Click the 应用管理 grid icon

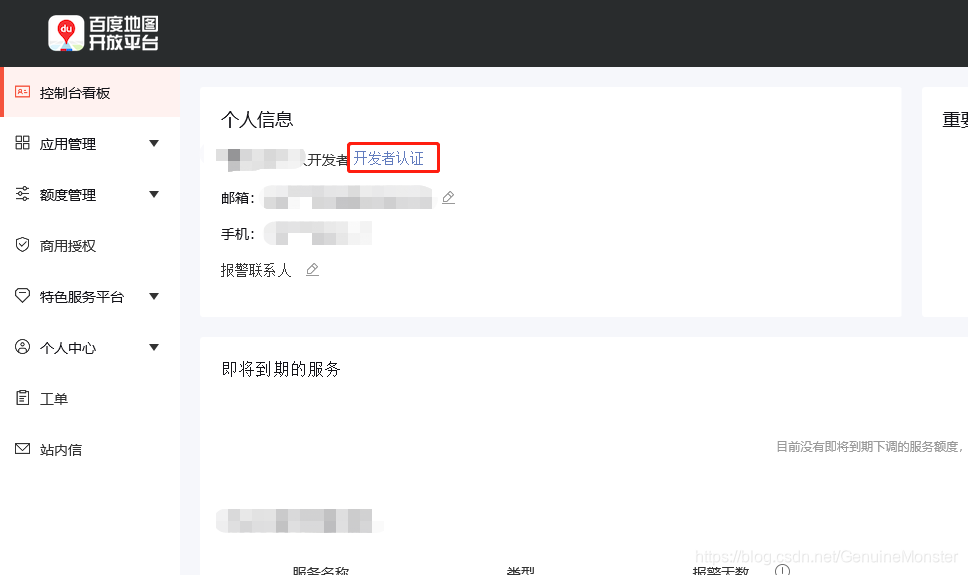[22, 143]
